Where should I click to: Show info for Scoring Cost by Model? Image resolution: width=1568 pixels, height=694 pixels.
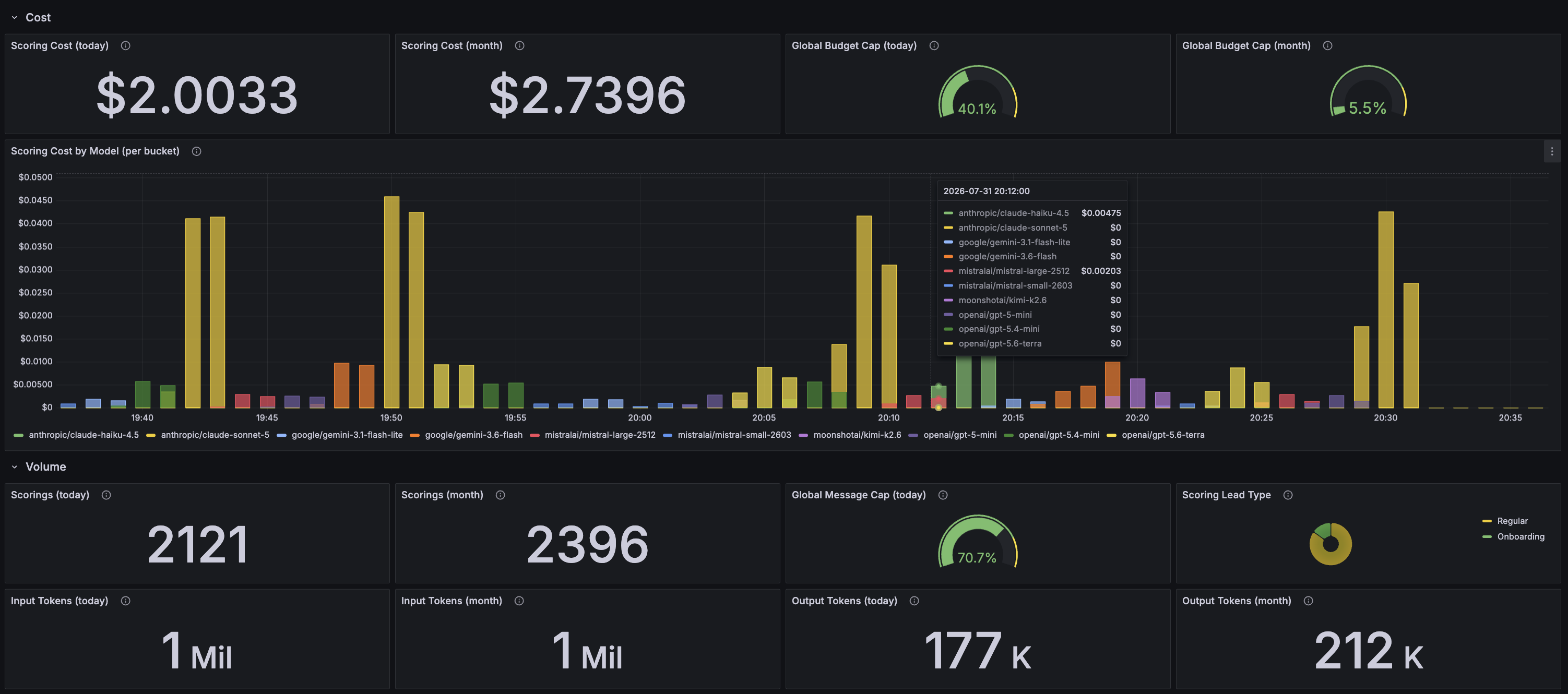click(197, 151)
